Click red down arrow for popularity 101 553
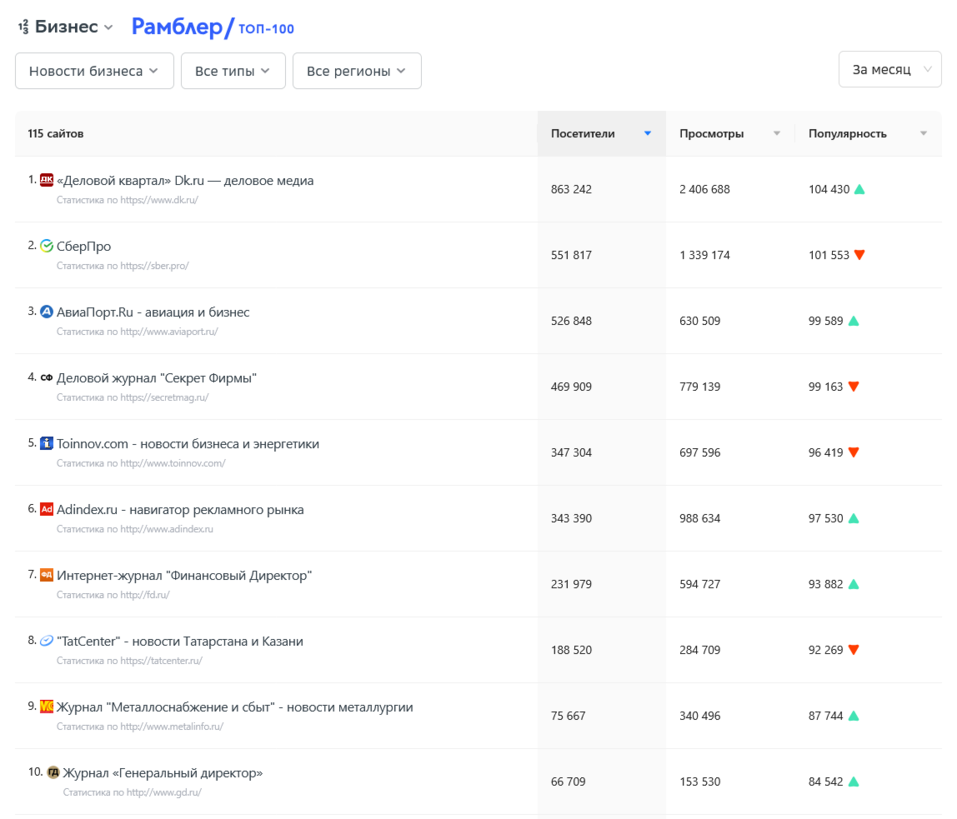Screen dimensions: 957x819 (x=859, y=255)
